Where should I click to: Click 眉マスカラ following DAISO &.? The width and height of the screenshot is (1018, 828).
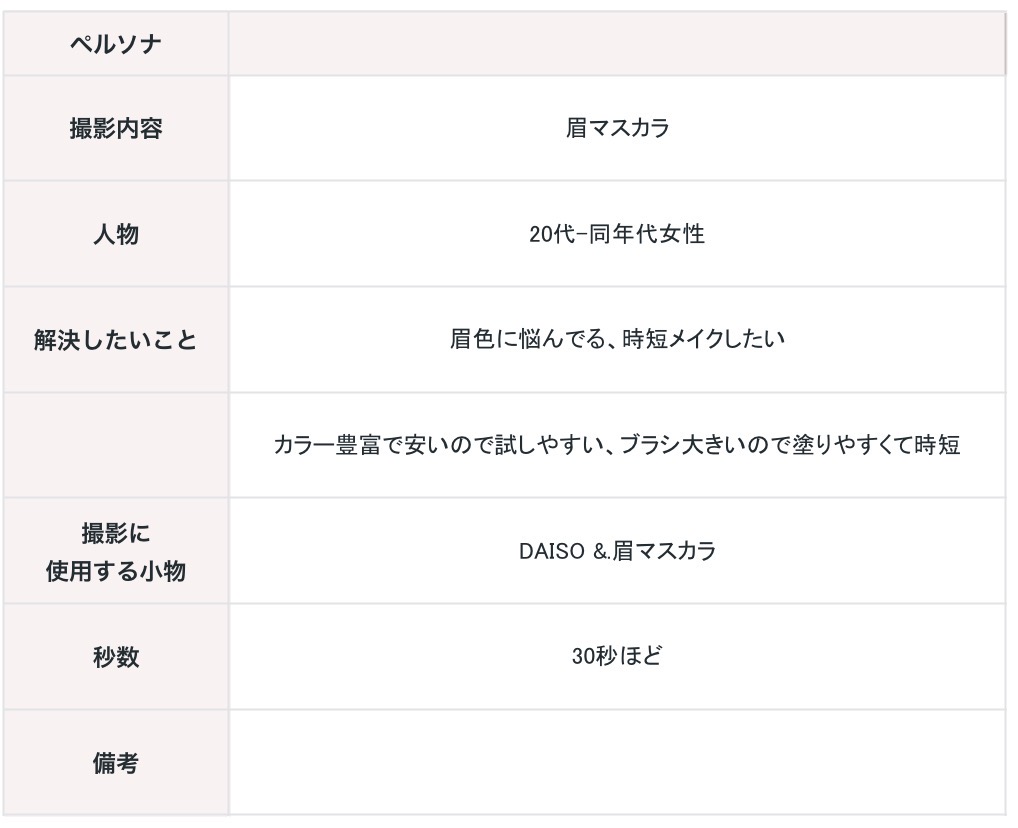pos(663,551)
